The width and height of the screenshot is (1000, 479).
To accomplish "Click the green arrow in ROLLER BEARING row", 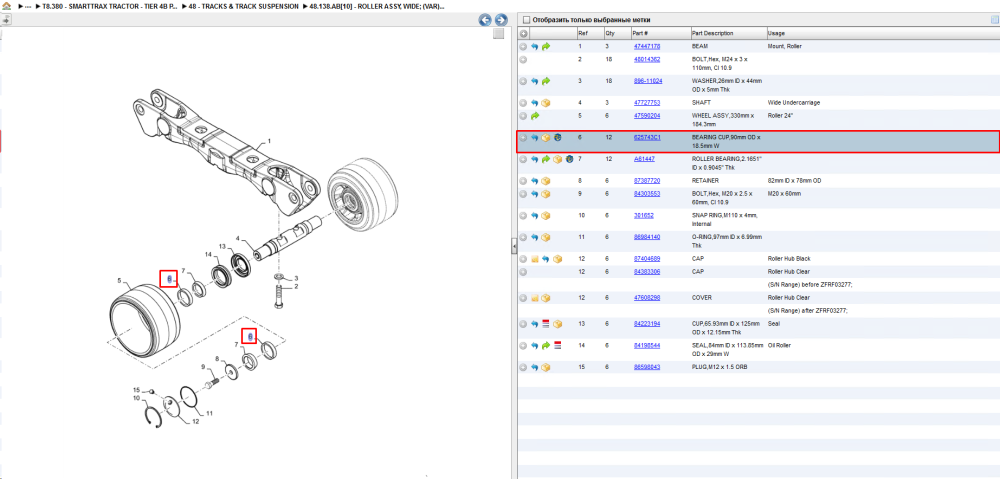I will coord(546,159).
